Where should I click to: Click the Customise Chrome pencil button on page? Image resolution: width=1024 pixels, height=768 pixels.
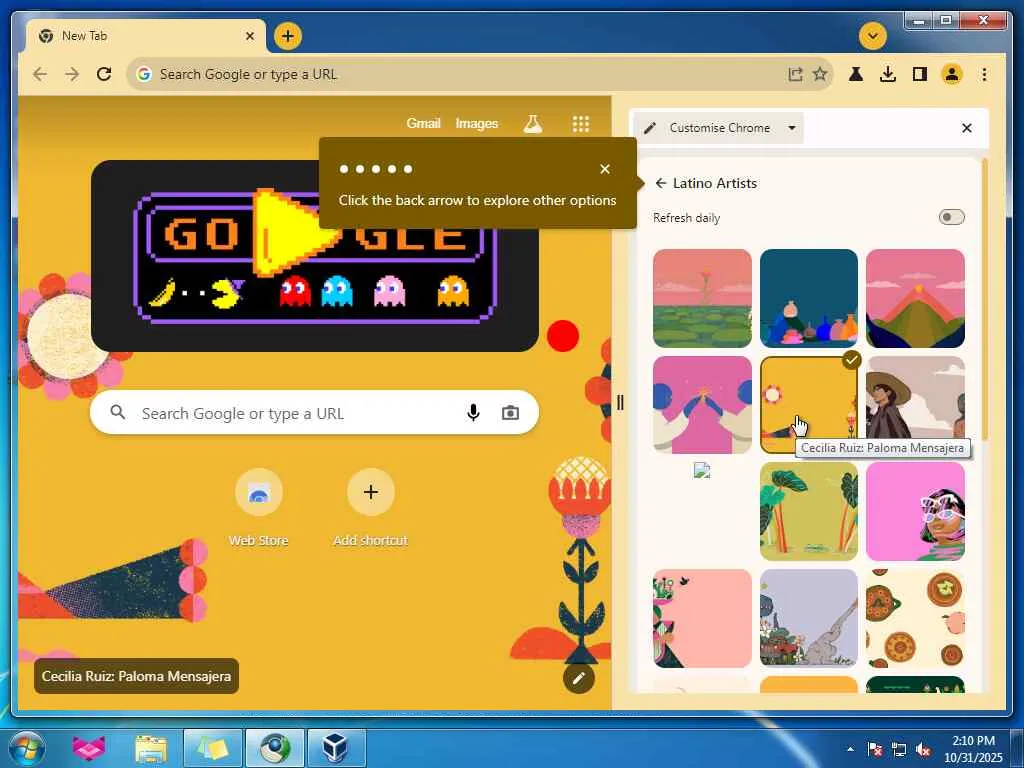[x=579, y=679]
